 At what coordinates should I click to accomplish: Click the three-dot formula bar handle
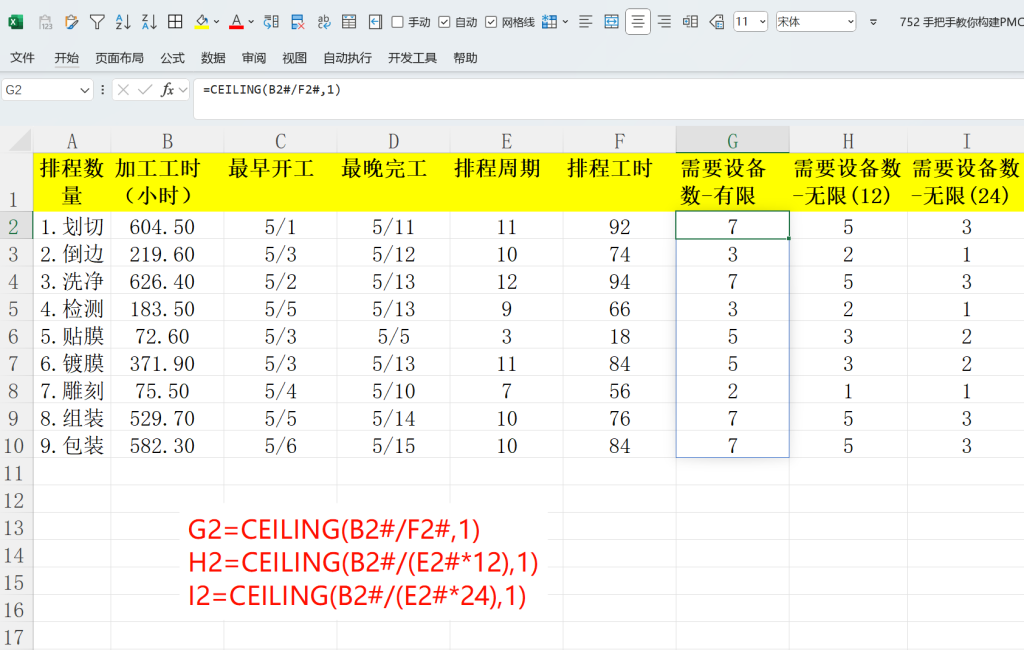tap(103, 90)
